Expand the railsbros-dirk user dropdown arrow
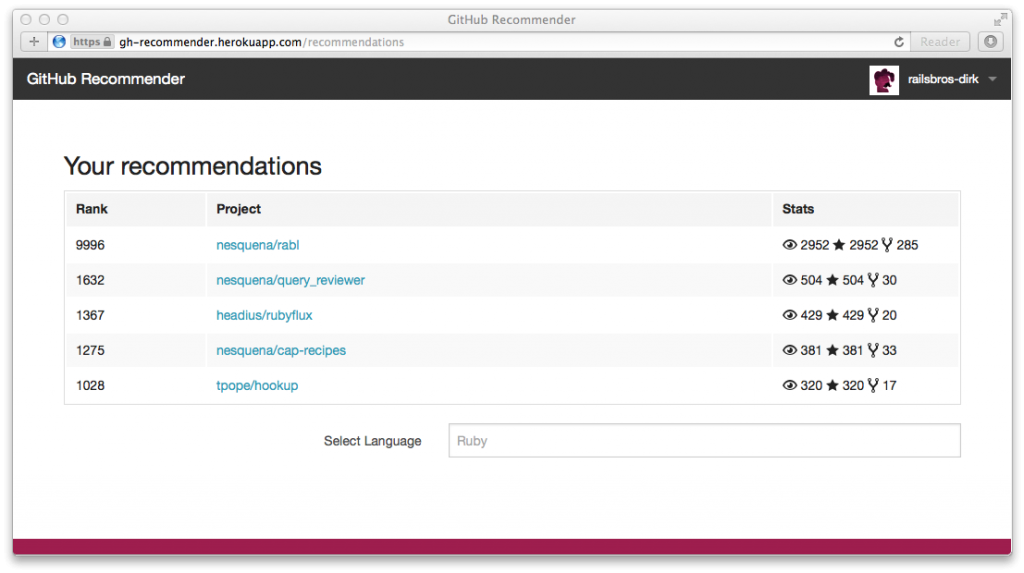 click(x=992, y=80)
